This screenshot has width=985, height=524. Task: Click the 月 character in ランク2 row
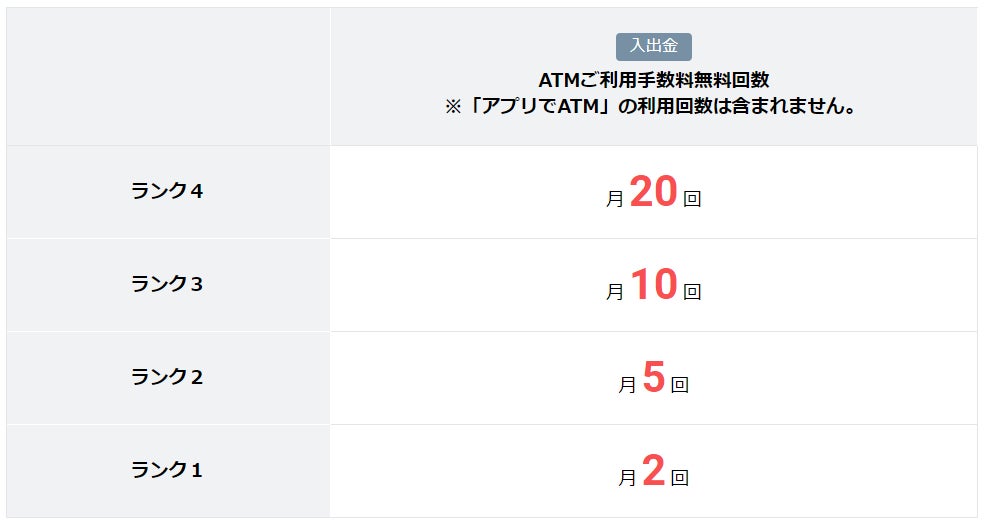(627, 385)
